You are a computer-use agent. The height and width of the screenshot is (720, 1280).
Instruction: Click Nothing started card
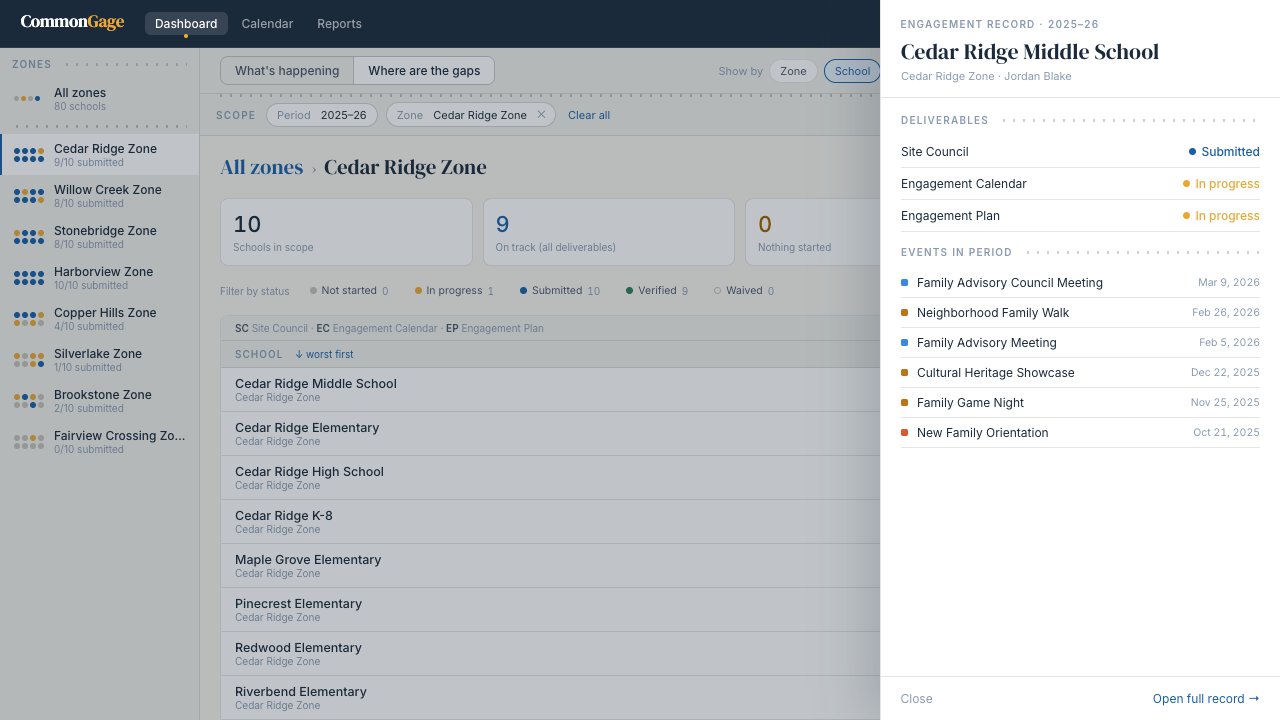[813, 232]
